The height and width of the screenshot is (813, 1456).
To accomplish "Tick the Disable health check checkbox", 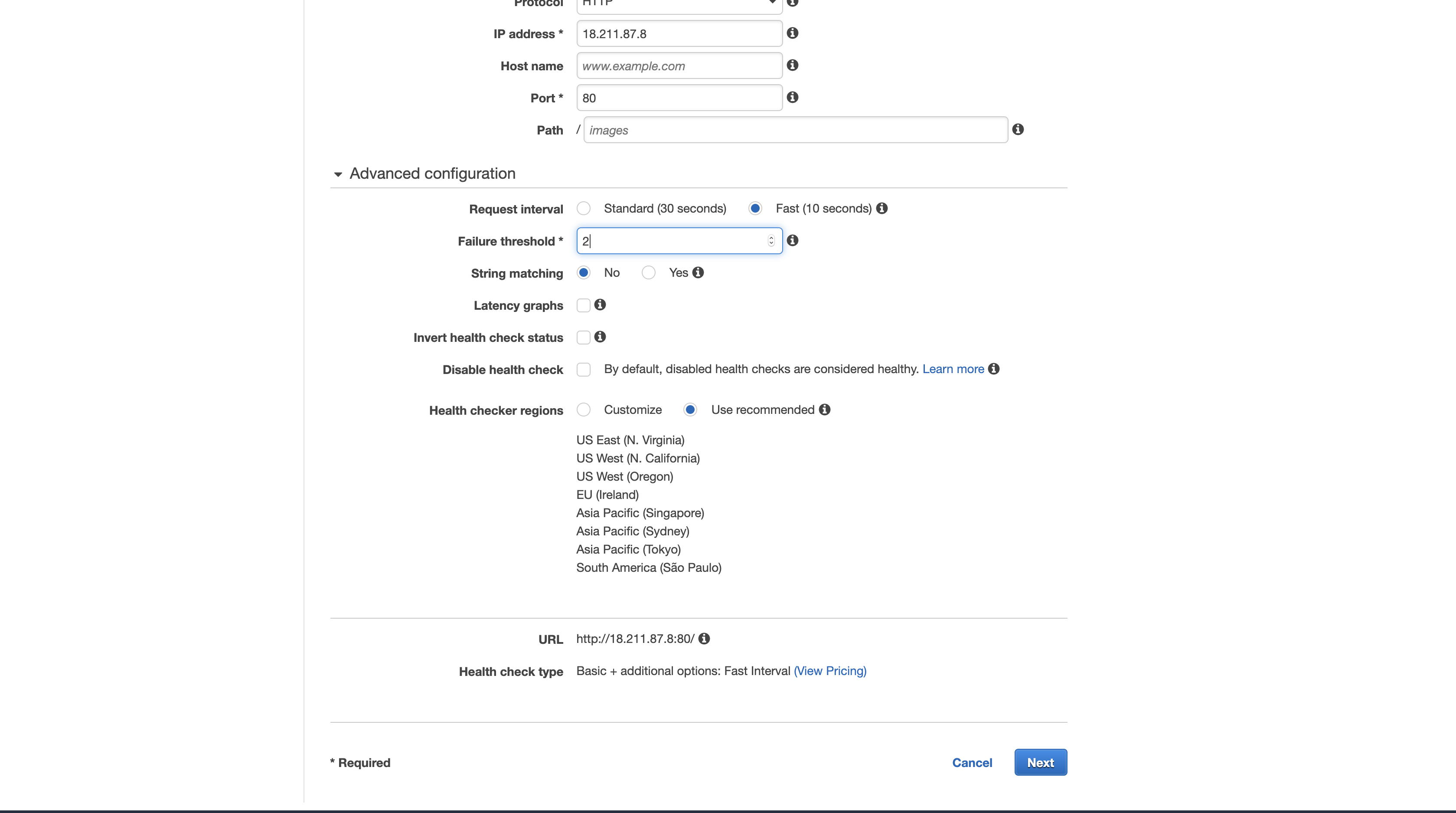I will point(583,370).
